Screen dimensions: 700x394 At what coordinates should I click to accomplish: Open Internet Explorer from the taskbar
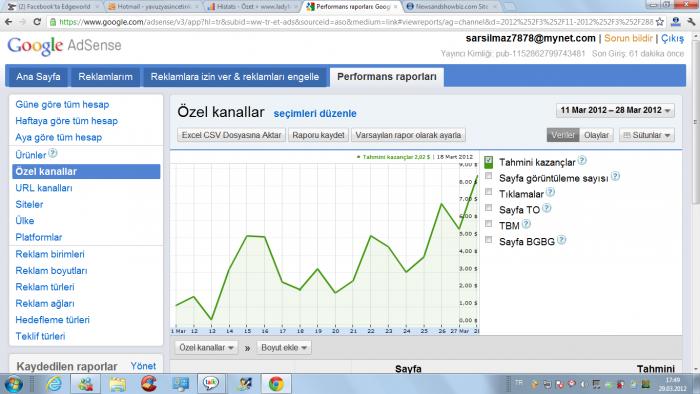pyautogui.click(x=54, y=384)
